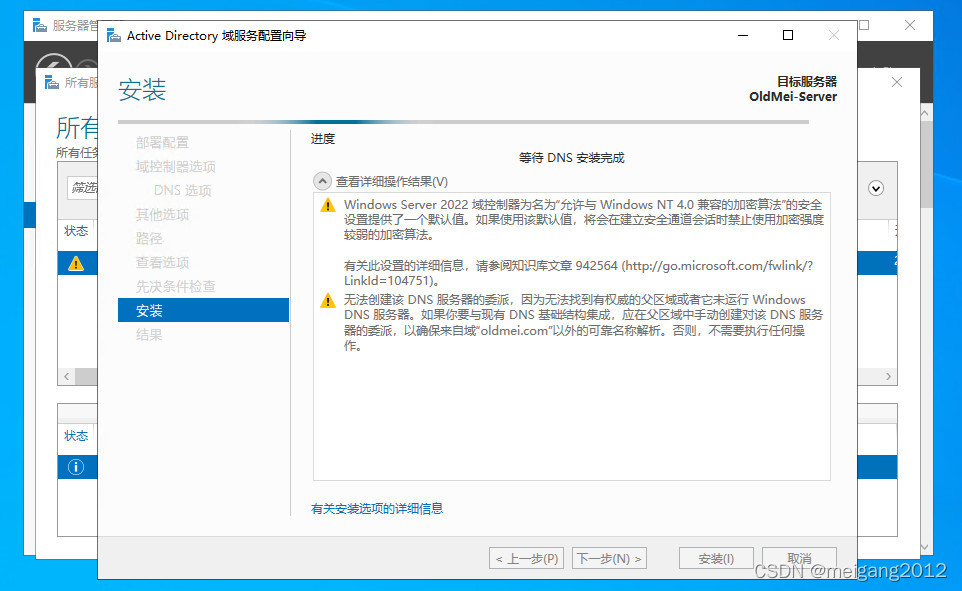Click the Windows NT 4.0 encryption warning icon
962x591 pixels.
click(328, 206)
